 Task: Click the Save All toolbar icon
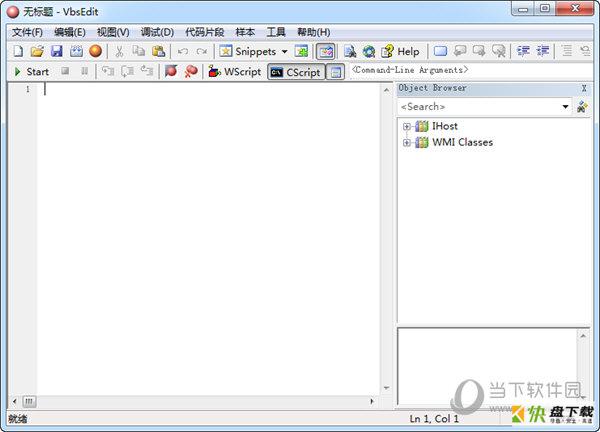76,51
